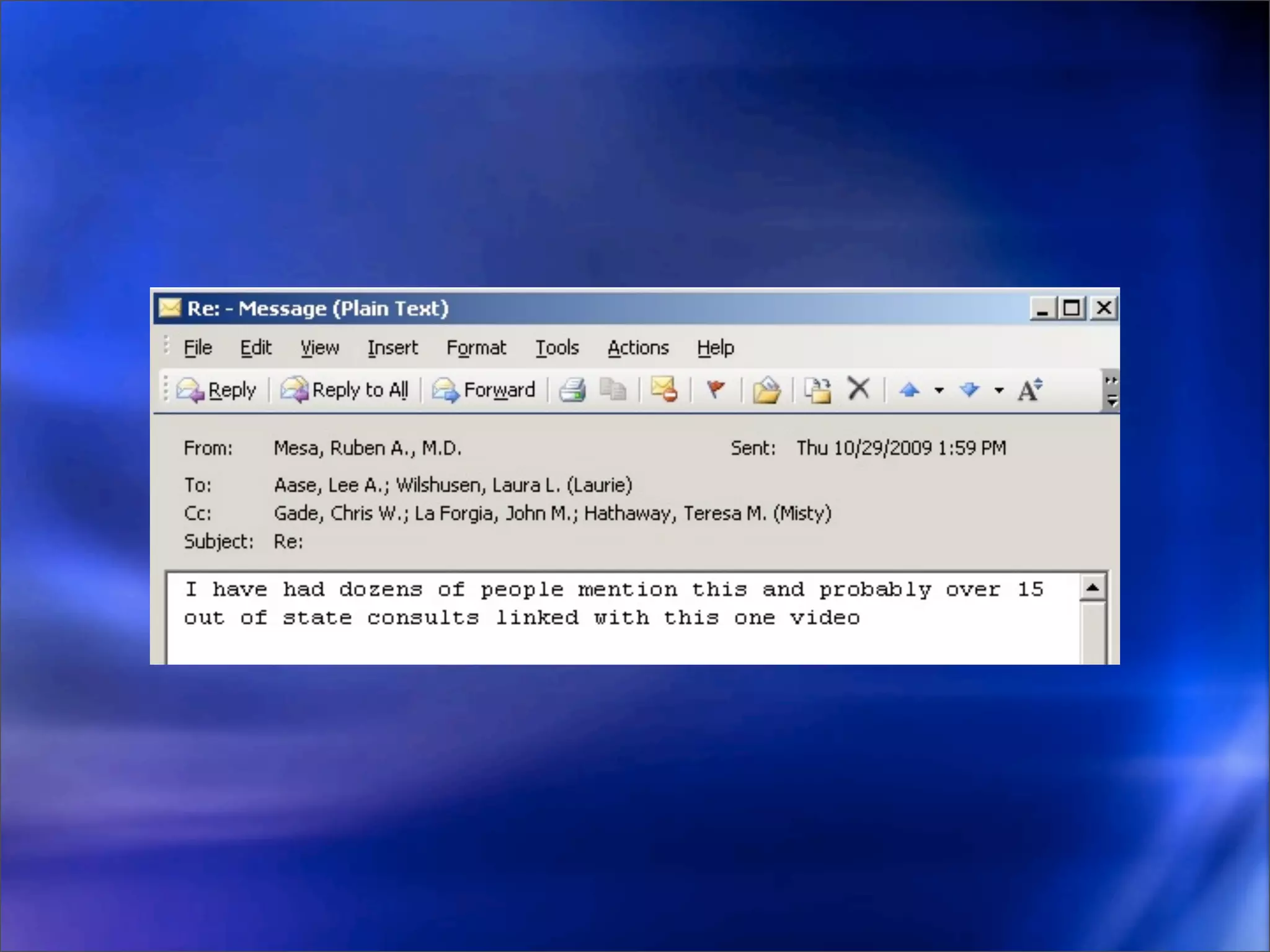Image resolution: width=1270 pixels, height=952 pixels.
Task: Expand the Next Item dropdown arrow
Action: click(x=998, y=390)
